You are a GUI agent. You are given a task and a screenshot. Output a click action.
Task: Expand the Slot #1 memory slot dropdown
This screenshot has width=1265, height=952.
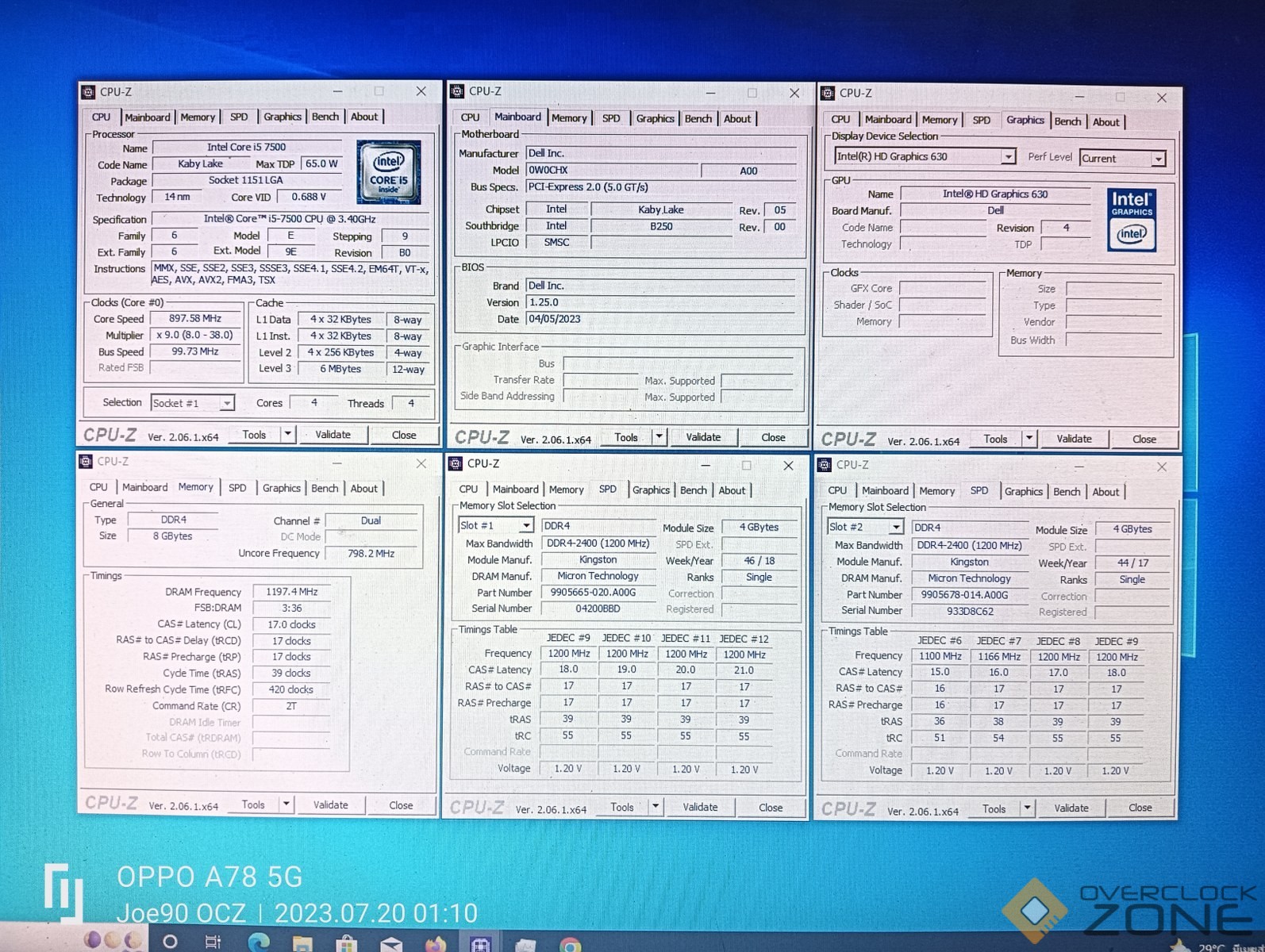point(525,526)
